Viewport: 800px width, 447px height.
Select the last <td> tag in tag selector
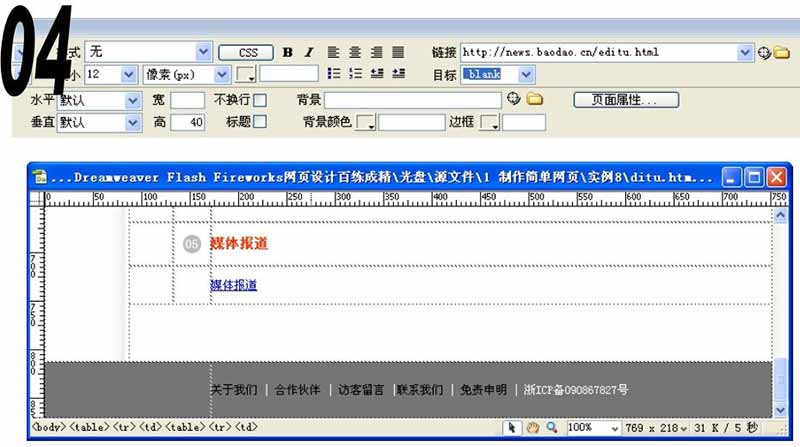246,428
